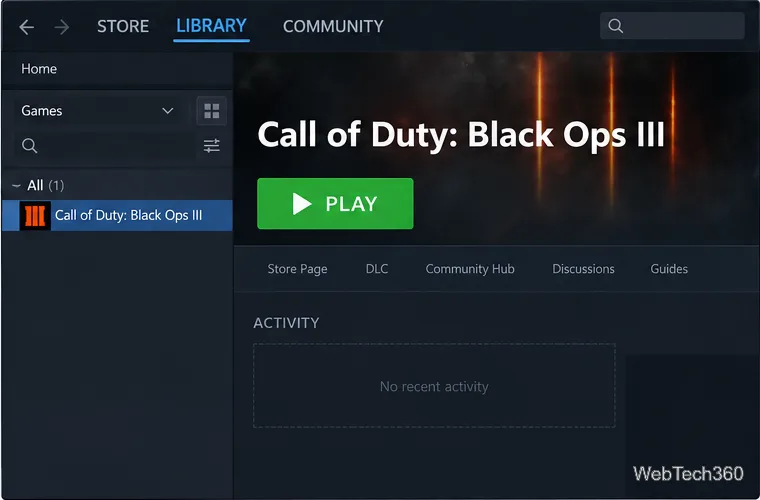Visit the Community Hub

(470, 269)
